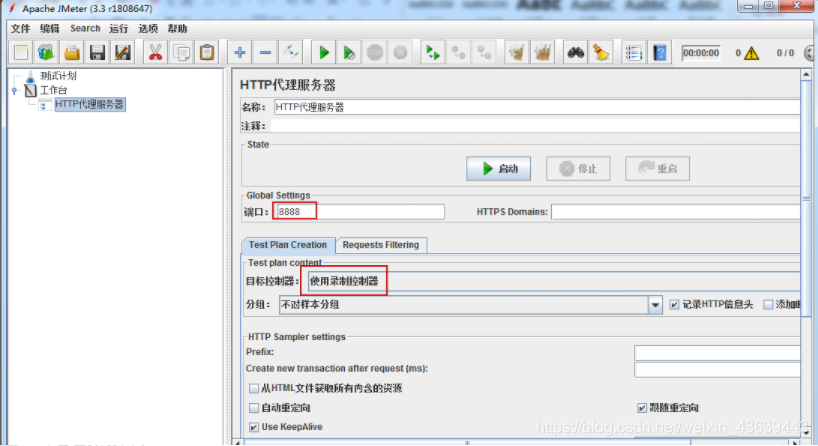The width and height of the screenshot is (818, 446).
Task: Click the 00:00:00 elapsed time display
Action: pyautogui.click(x=701, y=53)
